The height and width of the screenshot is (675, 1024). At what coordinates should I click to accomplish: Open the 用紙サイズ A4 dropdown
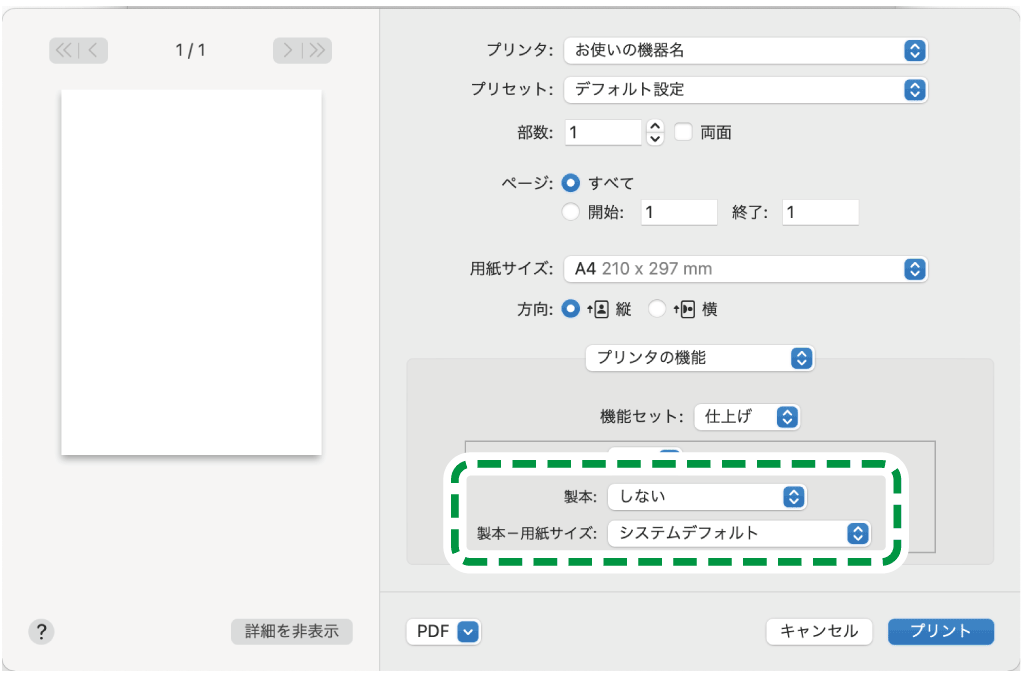click(x=745, y=268)
